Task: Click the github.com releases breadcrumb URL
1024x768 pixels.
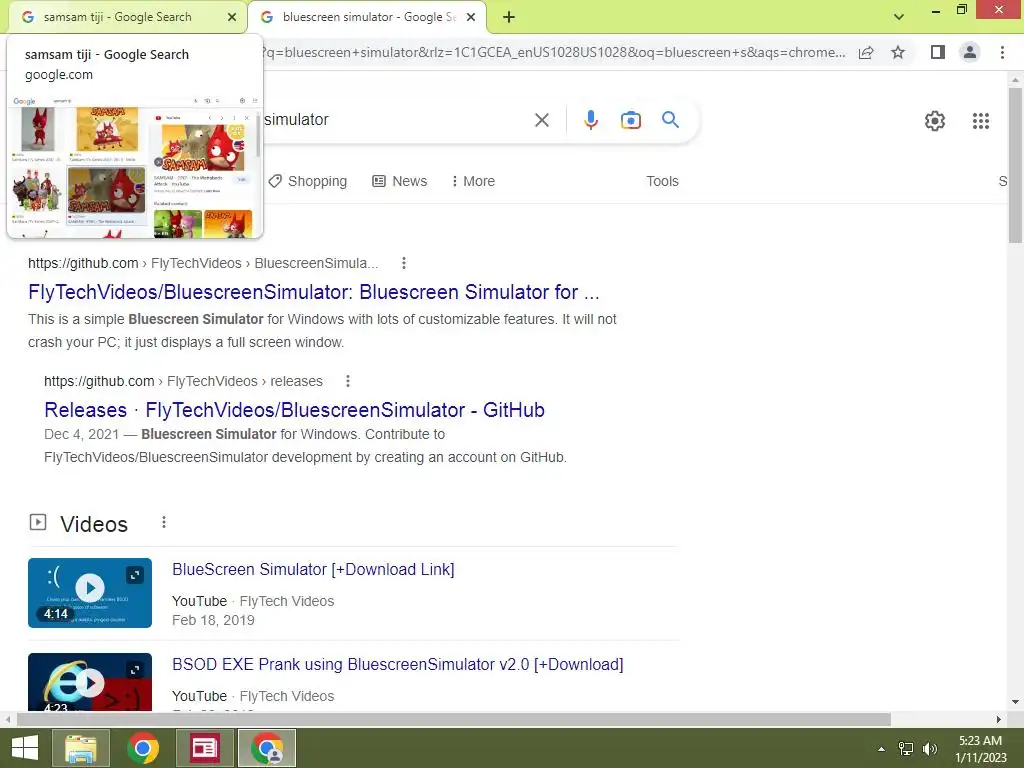Action: click(183, 381)
